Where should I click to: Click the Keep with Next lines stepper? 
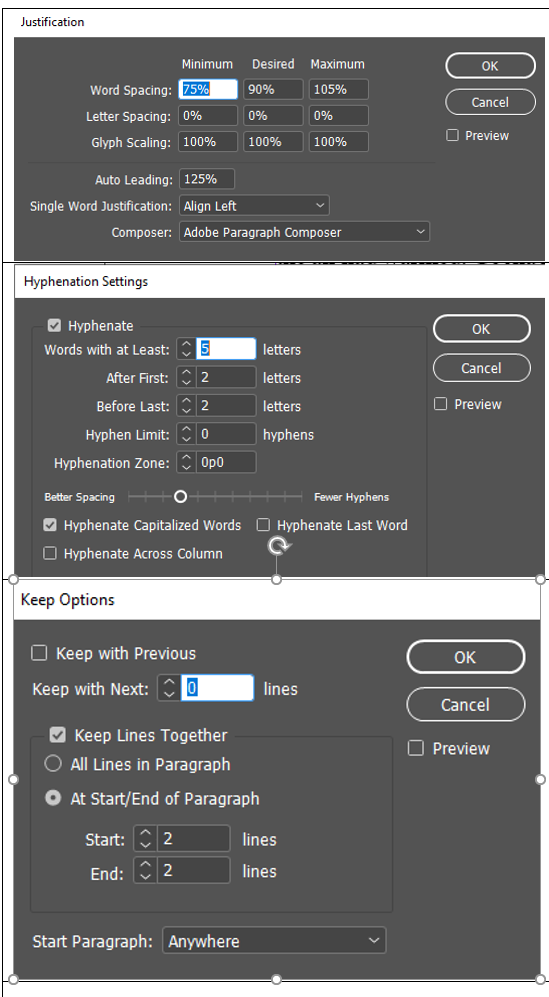(x=169, y=688)
